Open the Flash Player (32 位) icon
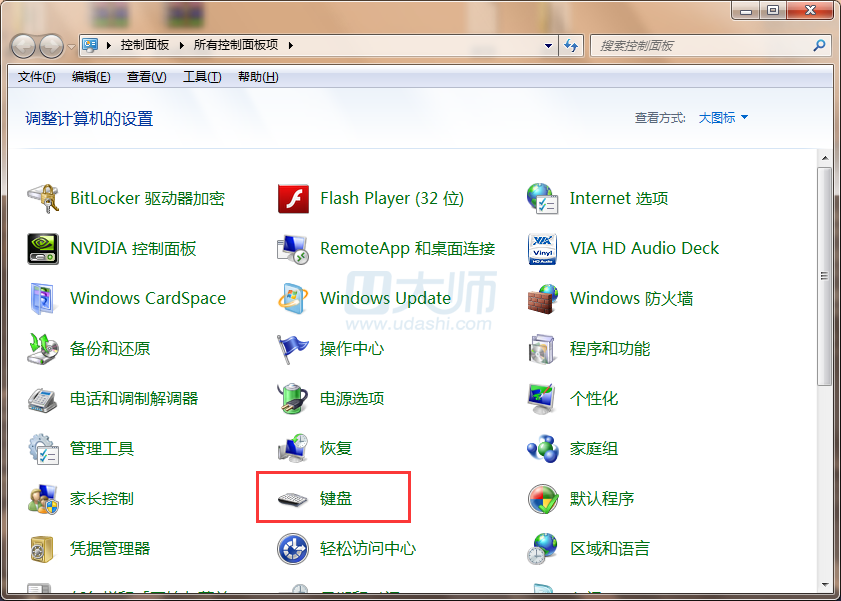Viewport: 841px width, 601px height. point(293,199)
